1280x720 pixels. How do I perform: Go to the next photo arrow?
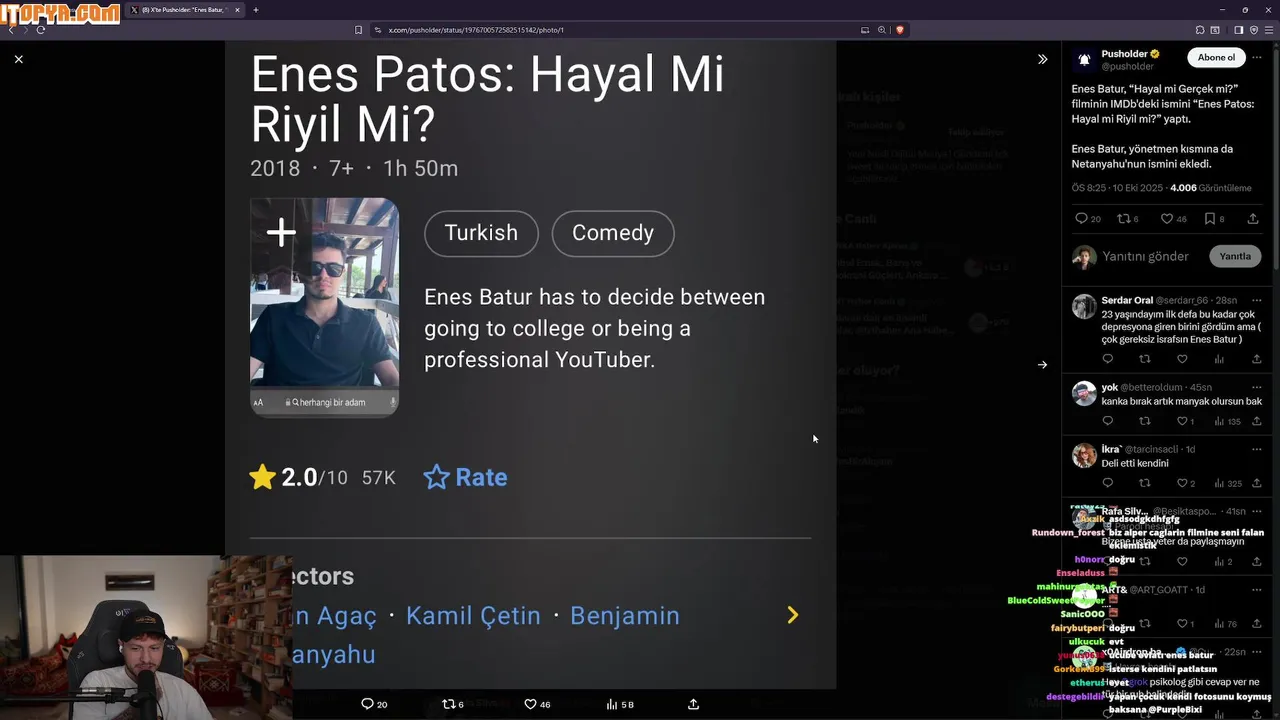tap(1042, 365)
